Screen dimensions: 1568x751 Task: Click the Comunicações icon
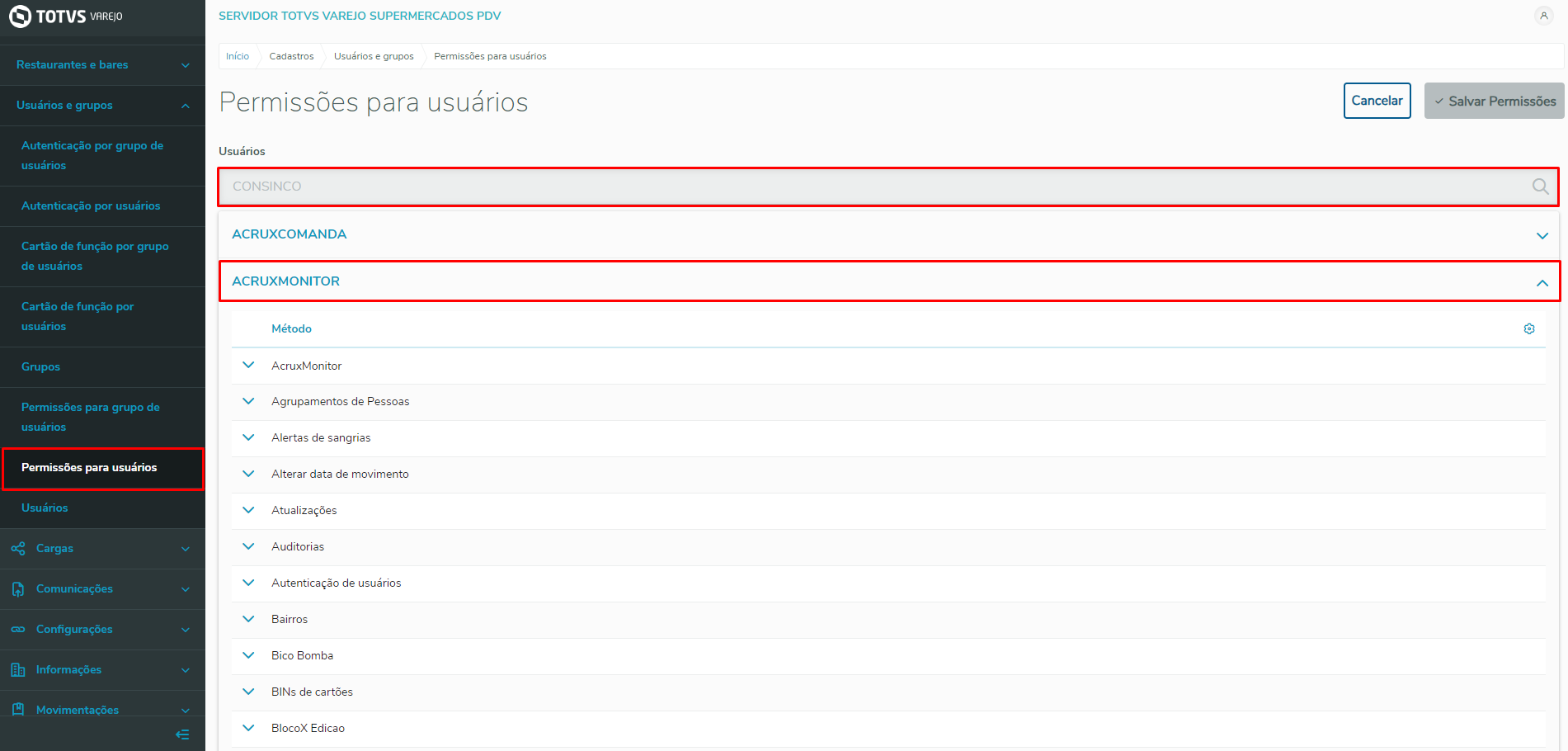point(18,588)
